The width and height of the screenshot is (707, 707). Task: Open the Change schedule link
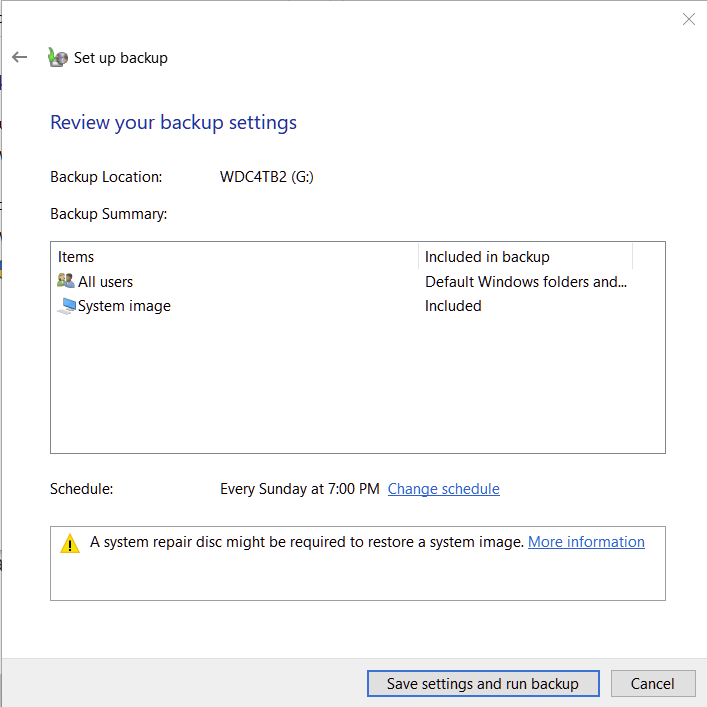pyautogui.click(x=443, y=489)
